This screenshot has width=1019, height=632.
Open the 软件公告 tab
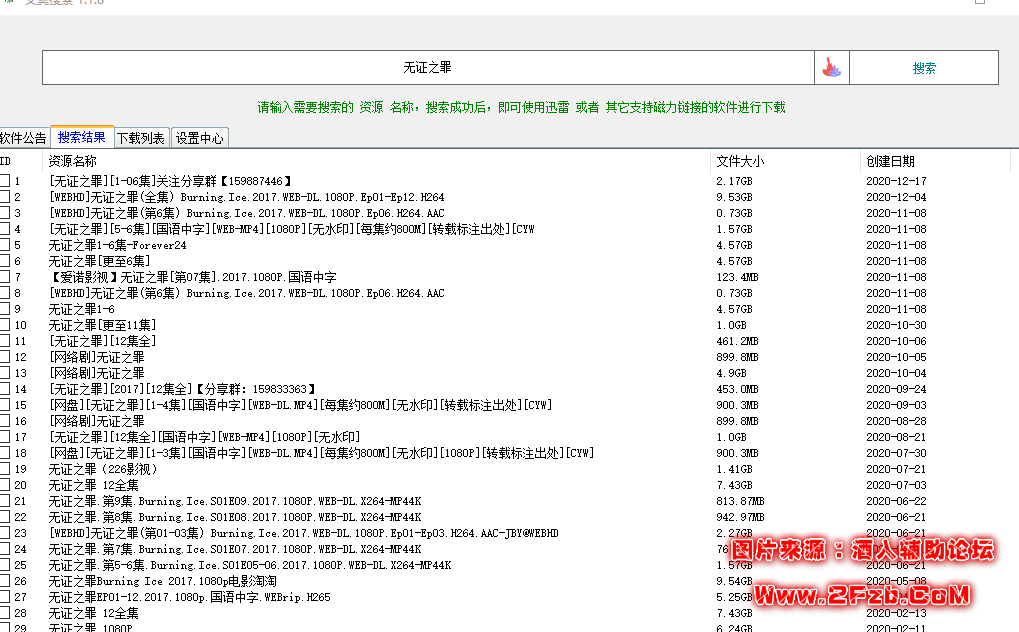(23, 138)
